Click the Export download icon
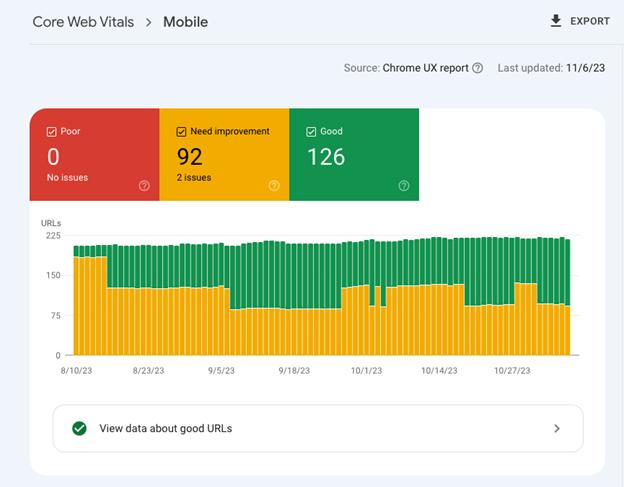This screenshot has height=487, width=624. [x=556, y=21]
